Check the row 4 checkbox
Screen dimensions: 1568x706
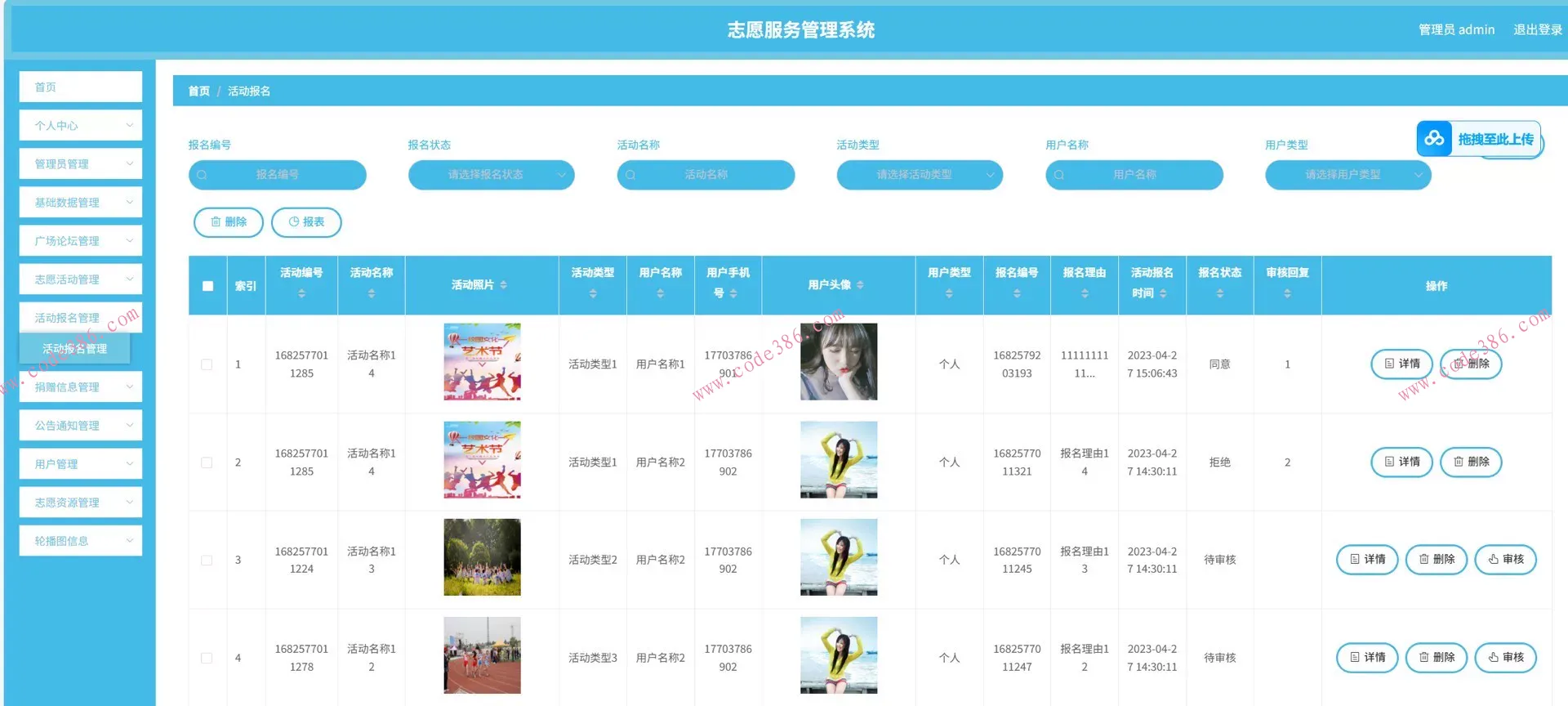pos(207,658)
